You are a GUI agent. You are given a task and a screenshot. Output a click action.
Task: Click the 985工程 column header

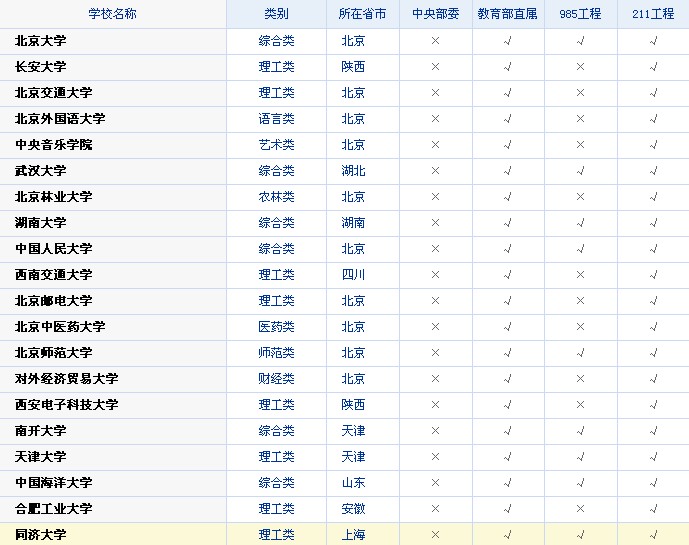click(580, 14)
